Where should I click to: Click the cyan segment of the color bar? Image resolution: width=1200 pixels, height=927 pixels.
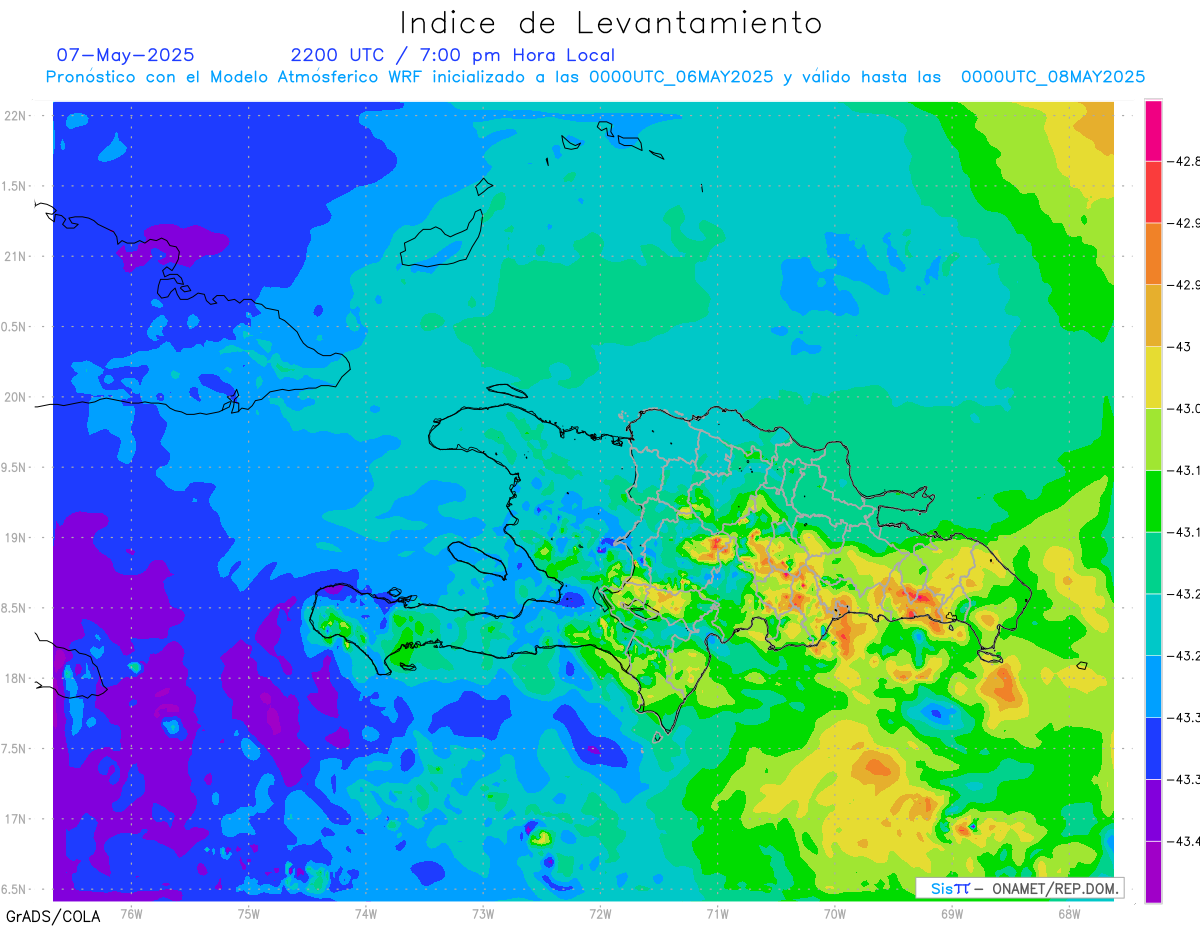(1153, 625)
